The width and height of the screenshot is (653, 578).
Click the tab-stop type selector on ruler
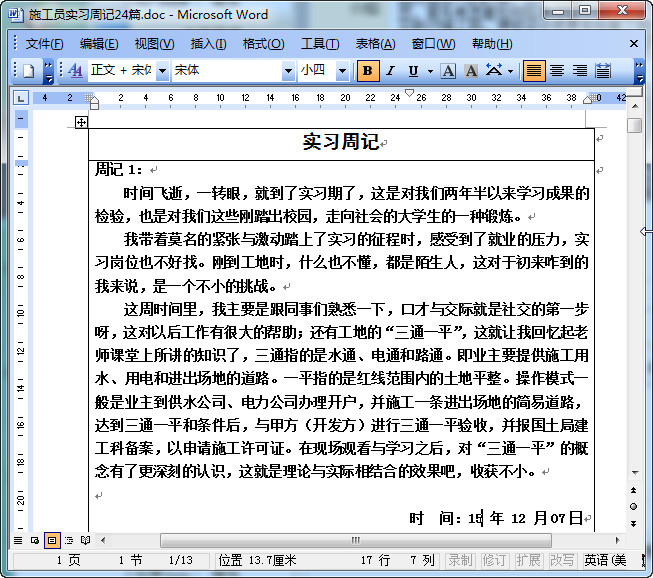21,98
